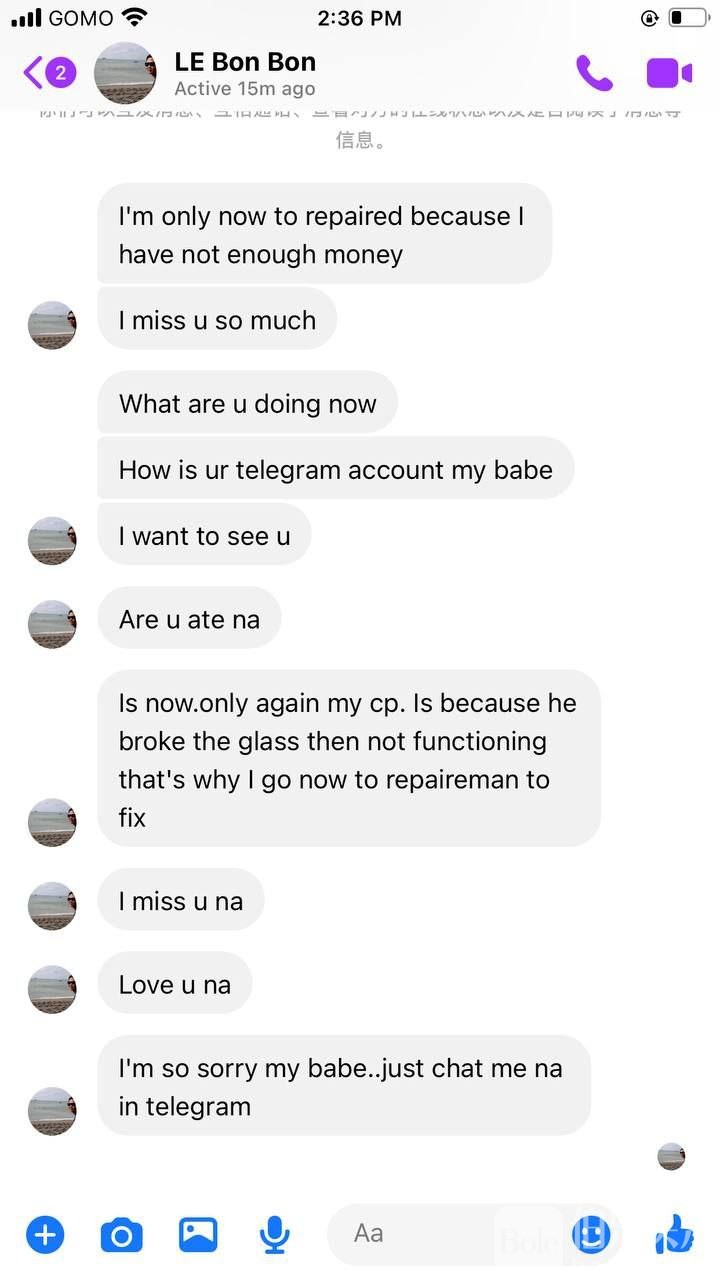Tap the "Love u na" message bubble
Image resolution: width=720 pixels, height=1280 pixels.
174,985
